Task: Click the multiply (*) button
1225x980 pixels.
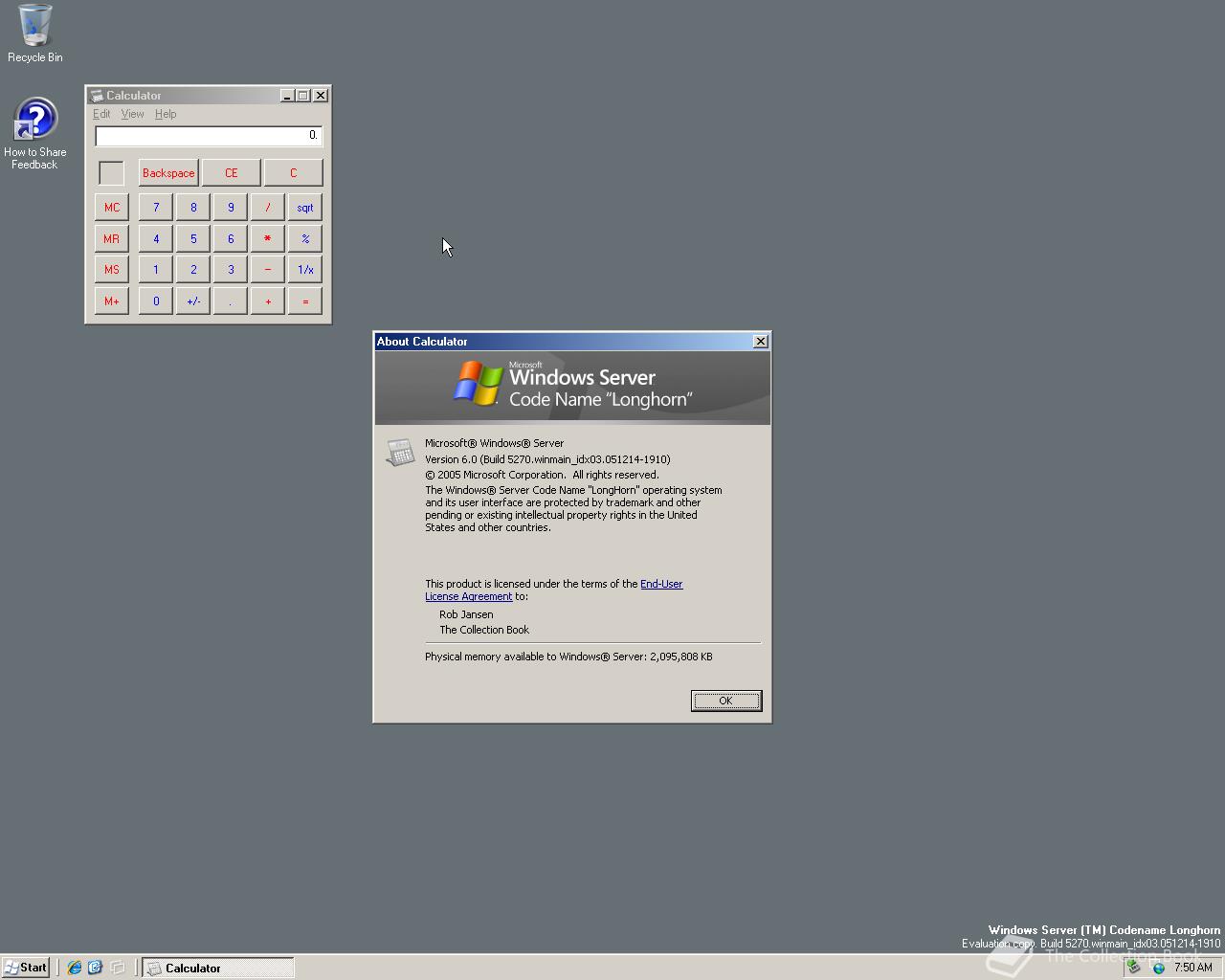Action: pos(268,238)
